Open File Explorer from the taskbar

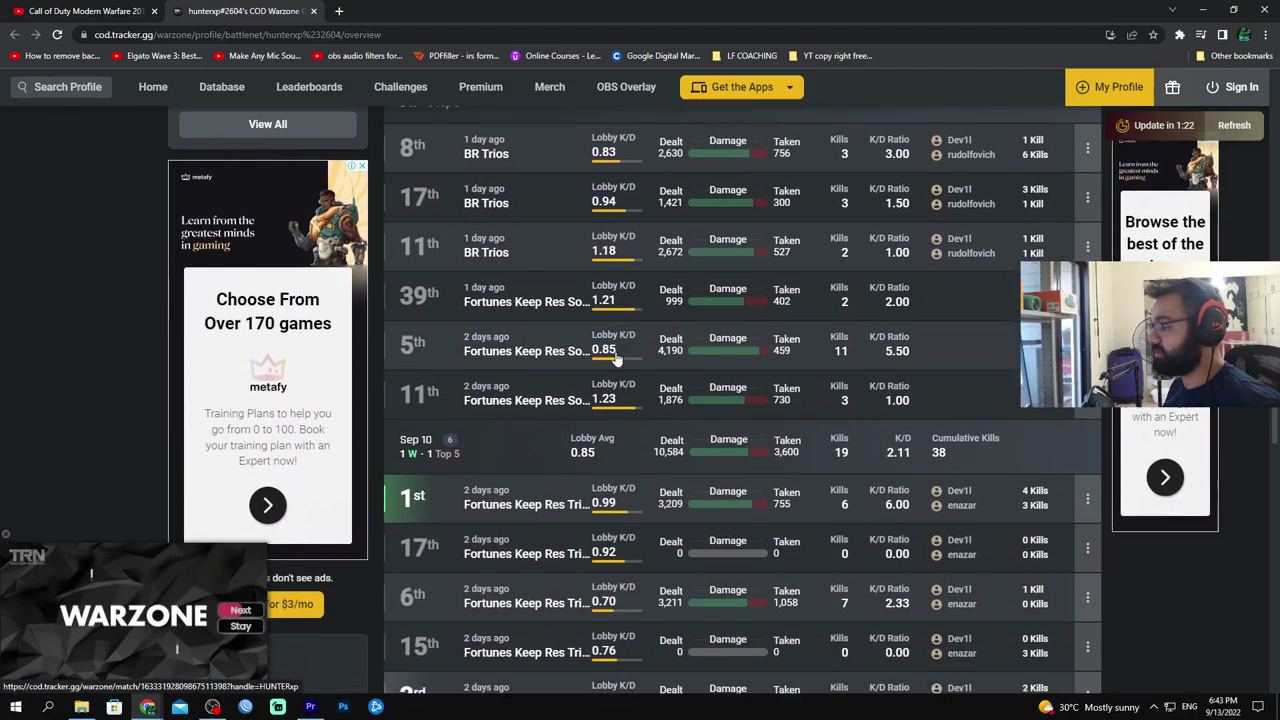coord(81,707)
